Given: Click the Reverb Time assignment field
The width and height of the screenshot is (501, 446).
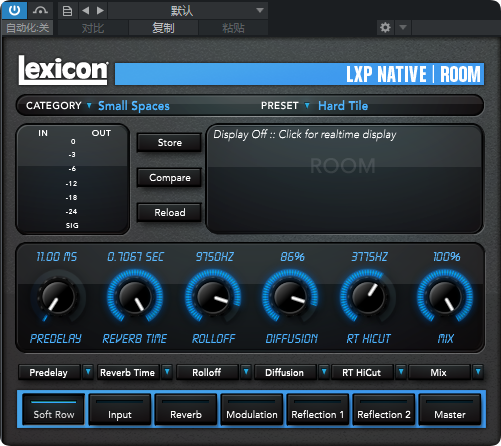Looking at the screenshot, I should (x=128, y=372).
